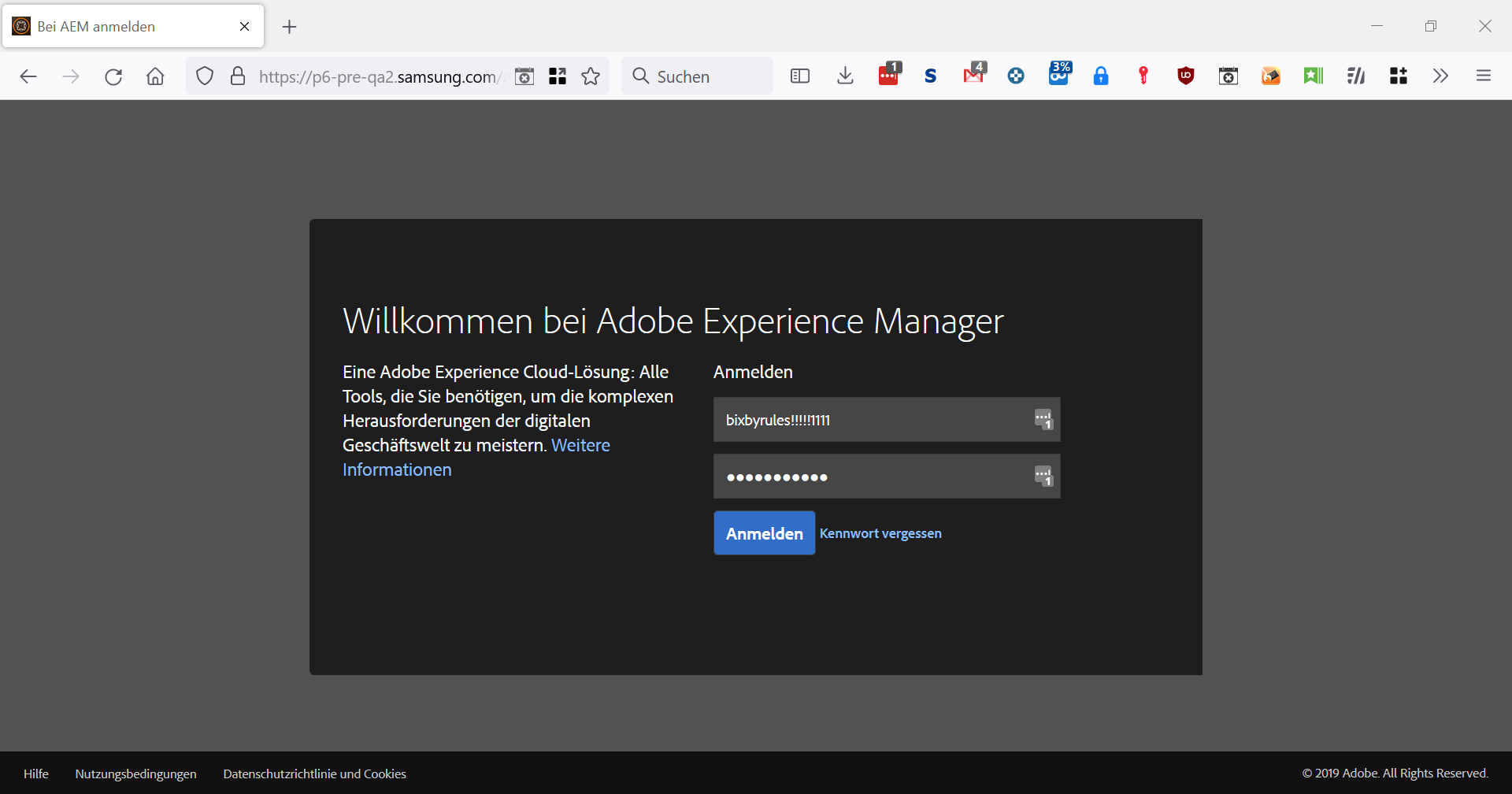The image size is (1512, 794).
Task: Open the downloads panel
Action: [x=845, y=76]
